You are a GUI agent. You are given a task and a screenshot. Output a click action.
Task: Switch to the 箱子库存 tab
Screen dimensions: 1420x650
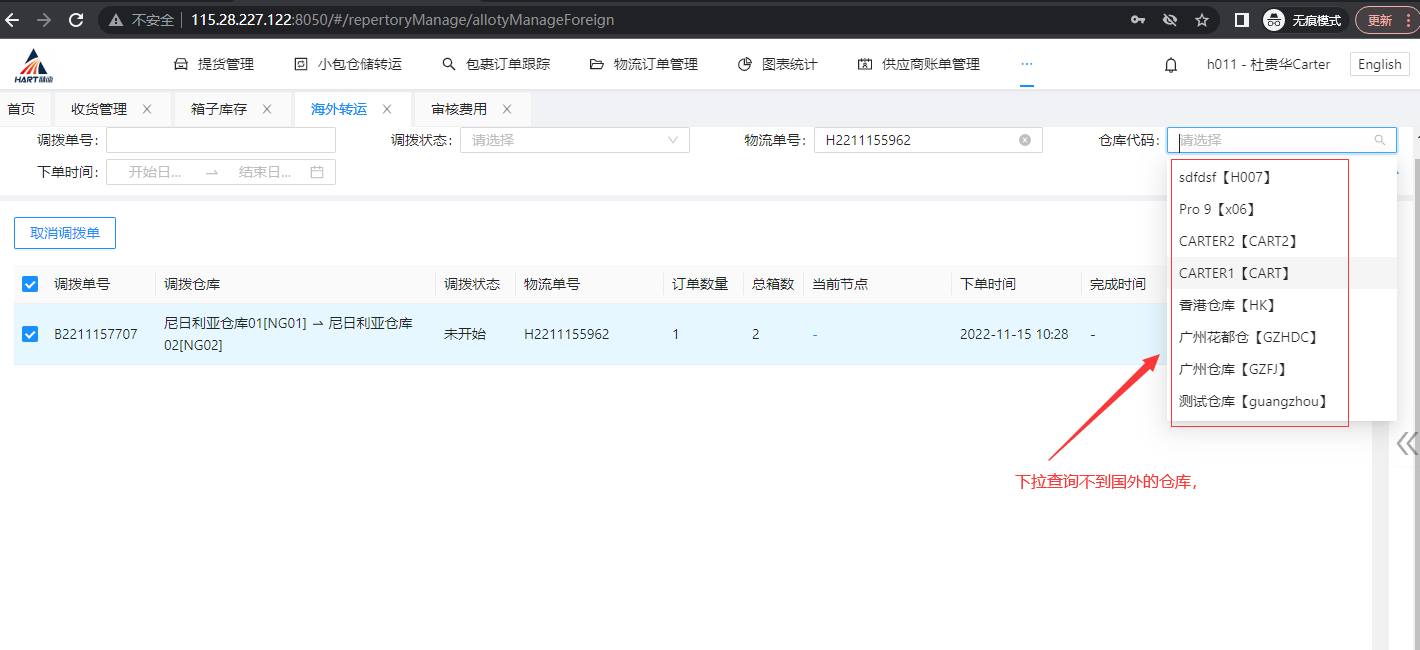coord(219,109)
